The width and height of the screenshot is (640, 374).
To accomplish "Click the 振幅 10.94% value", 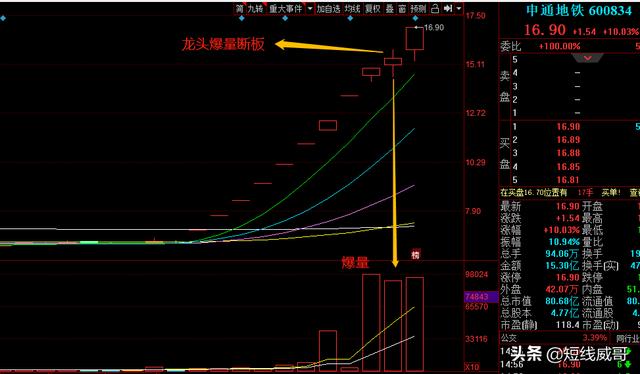I will tap(564, 242).
